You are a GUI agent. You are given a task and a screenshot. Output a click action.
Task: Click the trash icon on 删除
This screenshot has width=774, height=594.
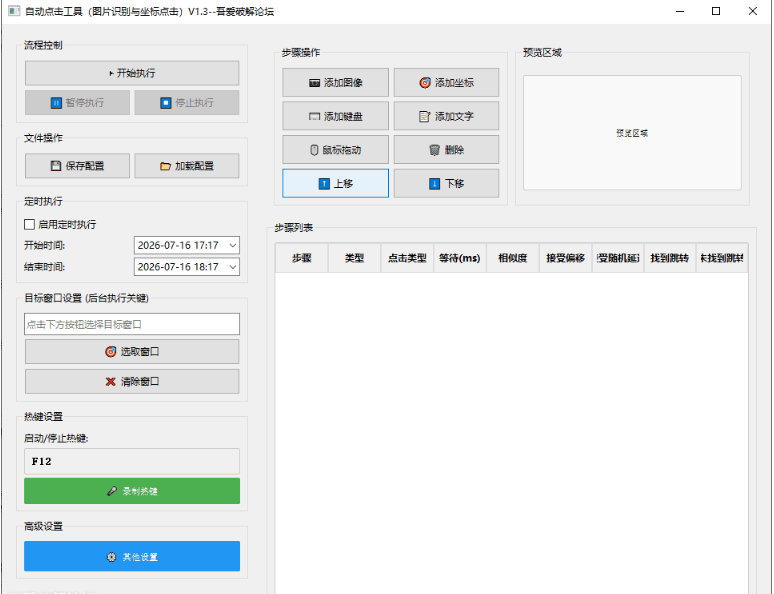click(x=434, y=150)
